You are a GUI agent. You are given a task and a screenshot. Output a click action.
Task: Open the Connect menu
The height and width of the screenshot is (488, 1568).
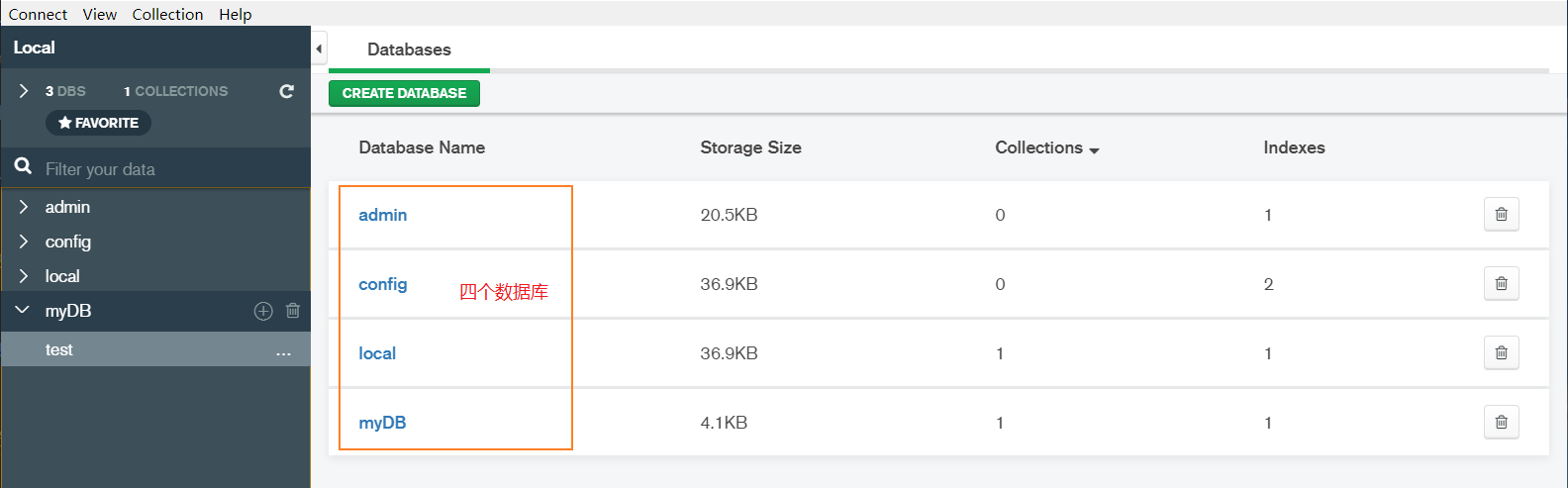(38, 14)
